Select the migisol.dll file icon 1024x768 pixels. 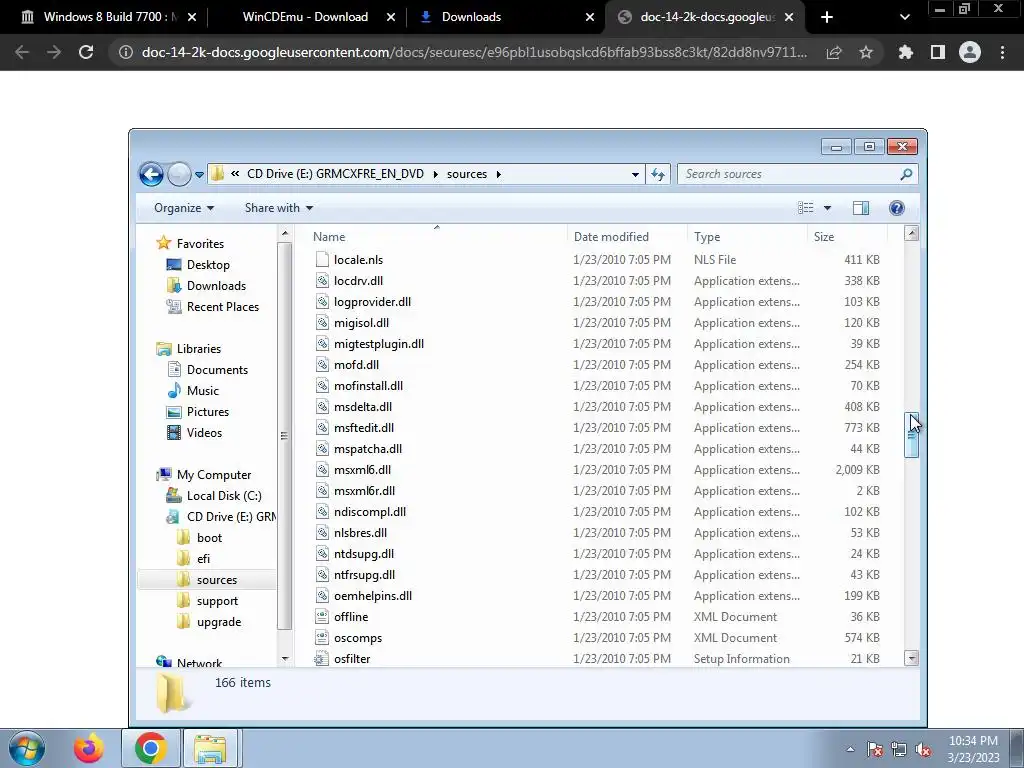coord(322,323)
